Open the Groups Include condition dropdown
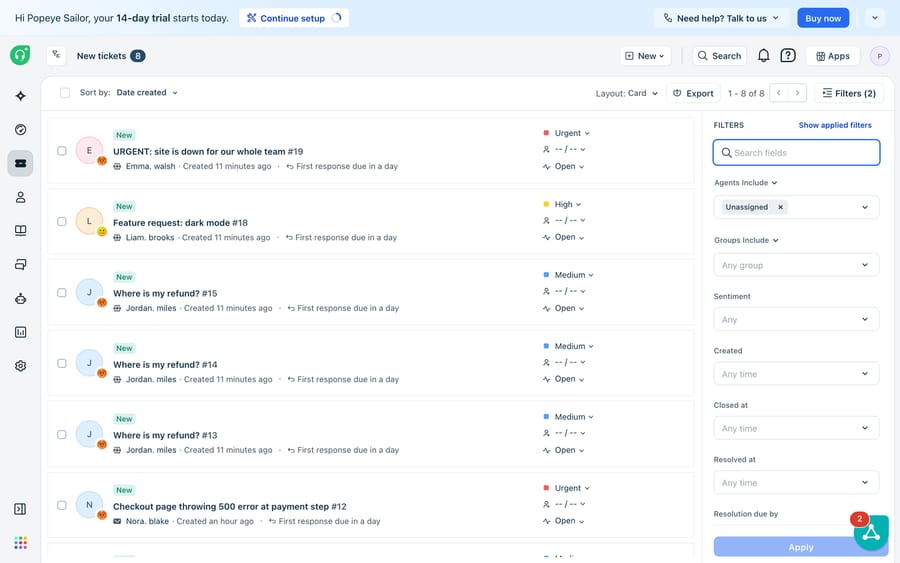The image size is (900, 563). (x=746, y=240)
